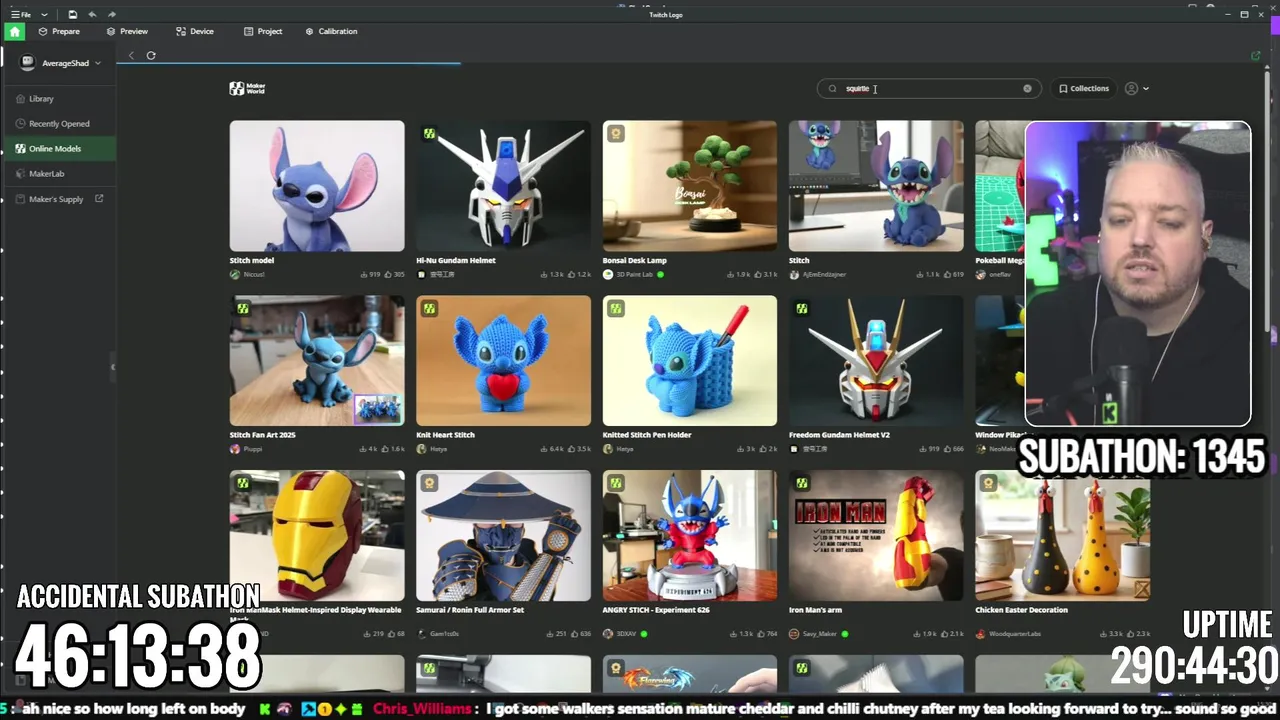Image resolution: width=1280 pixels, height=720 pixels.
Task: Clear the search text with X icon
Action: (x=1027, y=88)
